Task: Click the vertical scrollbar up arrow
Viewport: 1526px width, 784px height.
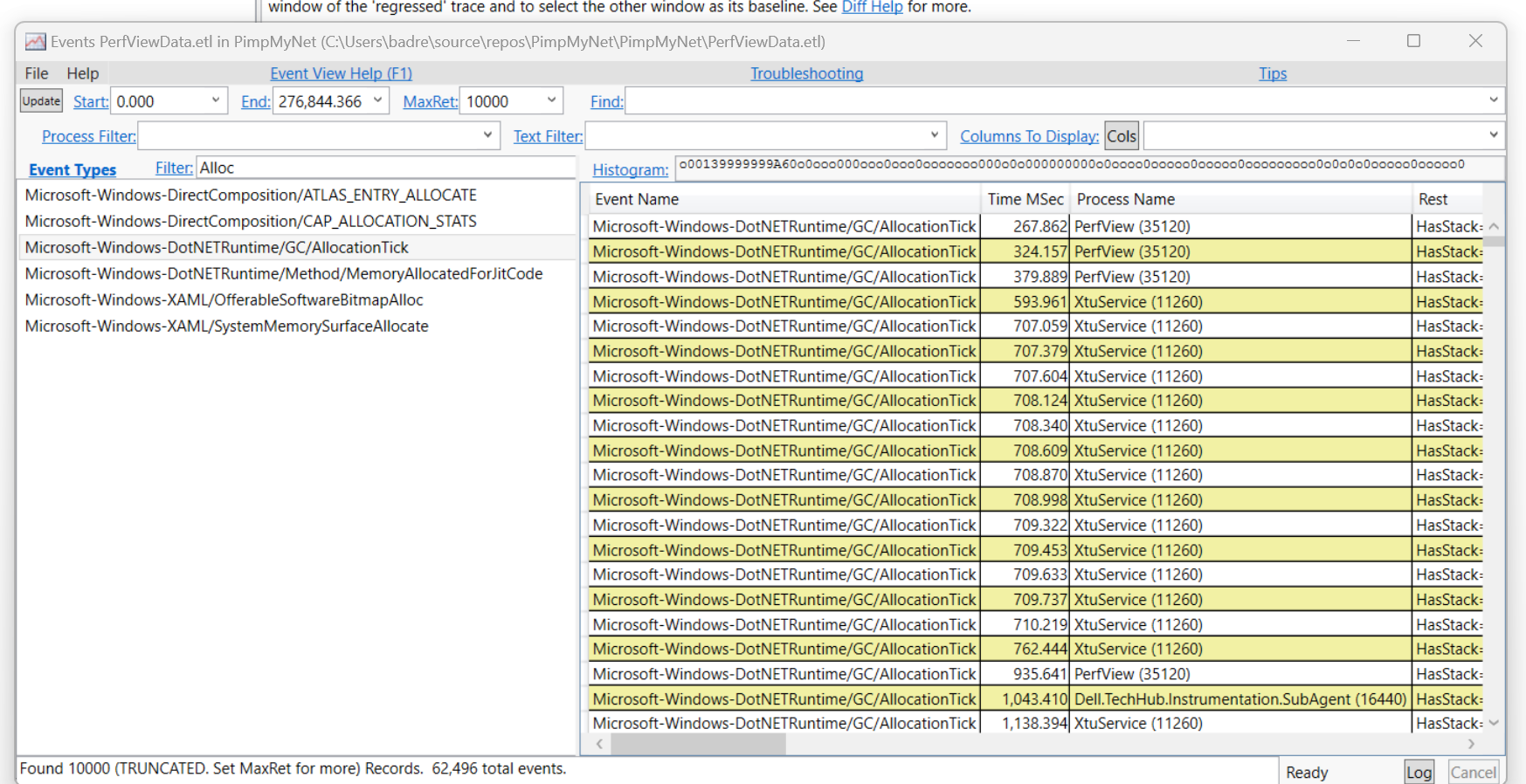Action: coord(1494,226)
